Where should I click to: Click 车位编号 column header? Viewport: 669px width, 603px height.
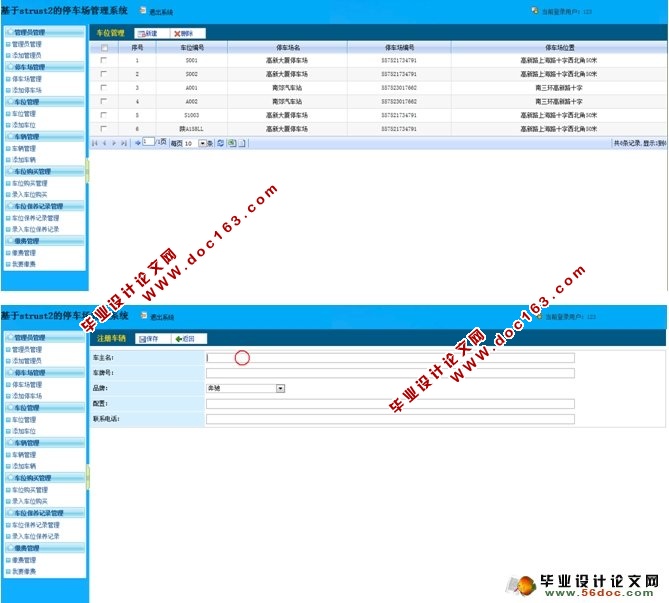click(x=192, y=48)
